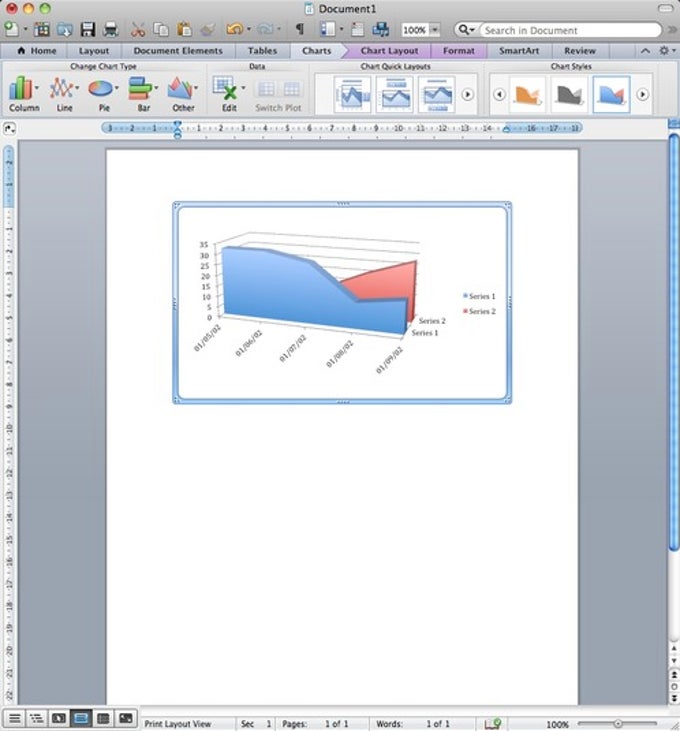Select the orange chart style thumbnail
This screenshot has height=731, width=680.
point(527,95)
